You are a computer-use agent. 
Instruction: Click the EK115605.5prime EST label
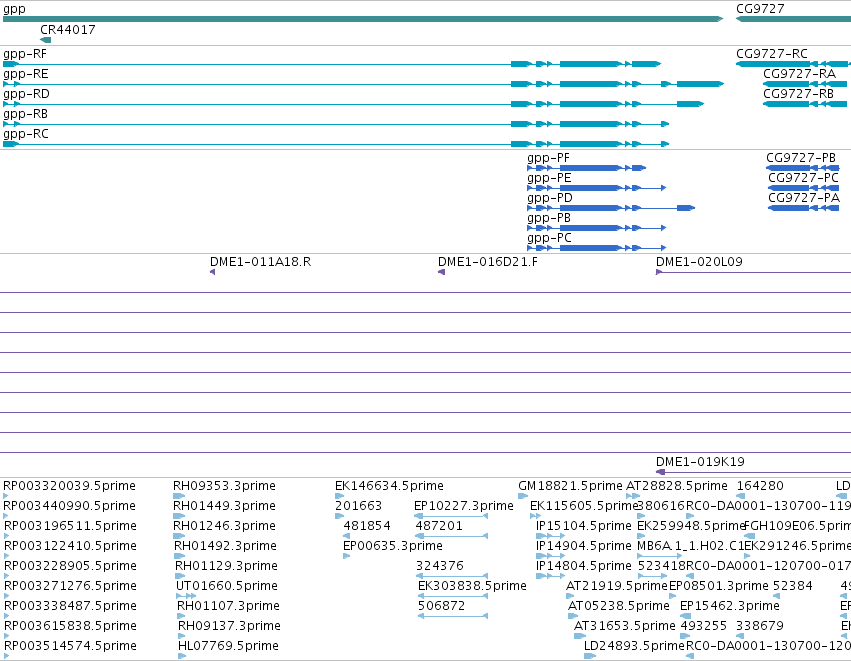click(x=583, y=506)
